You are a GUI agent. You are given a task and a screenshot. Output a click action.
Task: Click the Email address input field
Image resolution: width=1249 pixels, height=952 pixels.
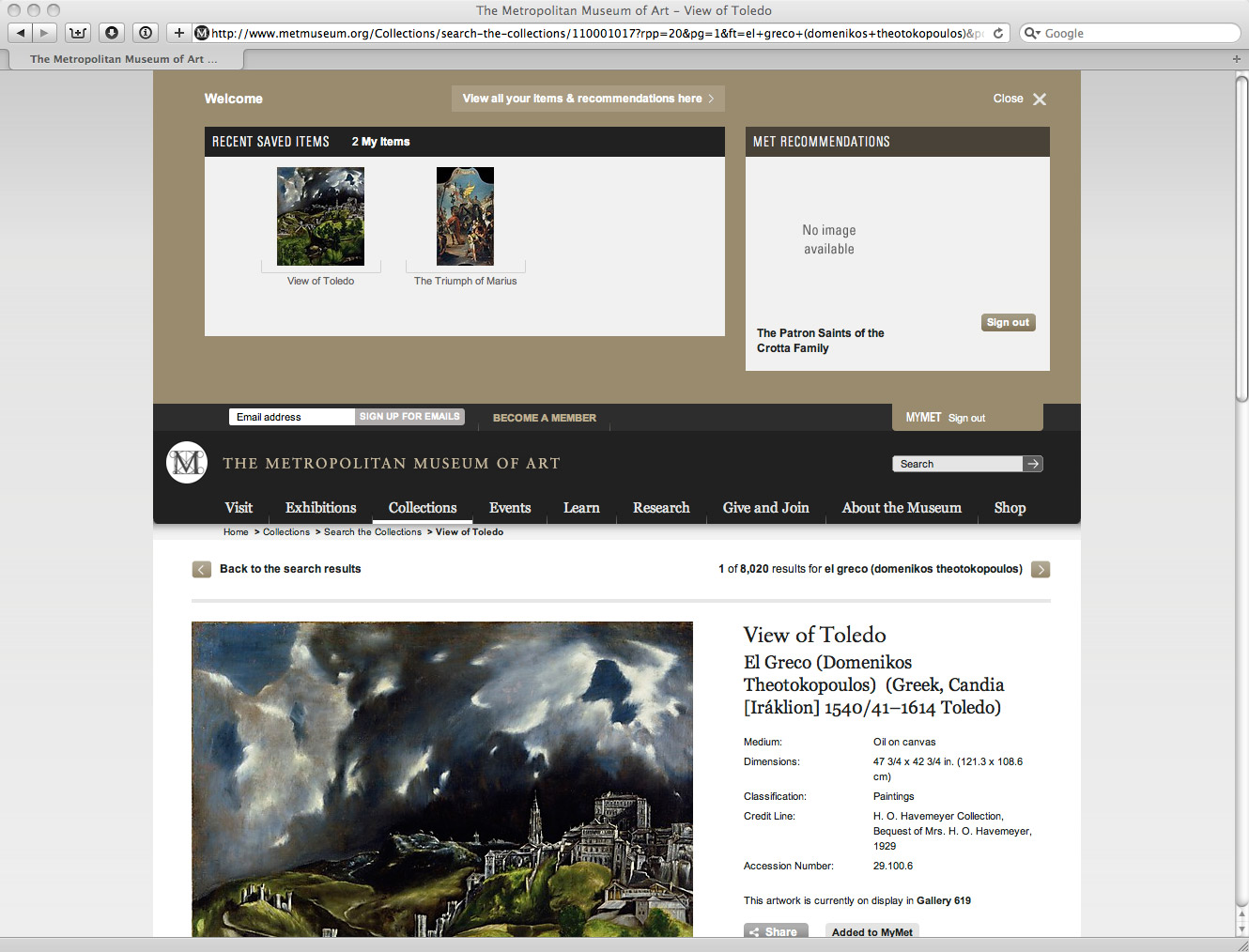click(x=291, y=417)
